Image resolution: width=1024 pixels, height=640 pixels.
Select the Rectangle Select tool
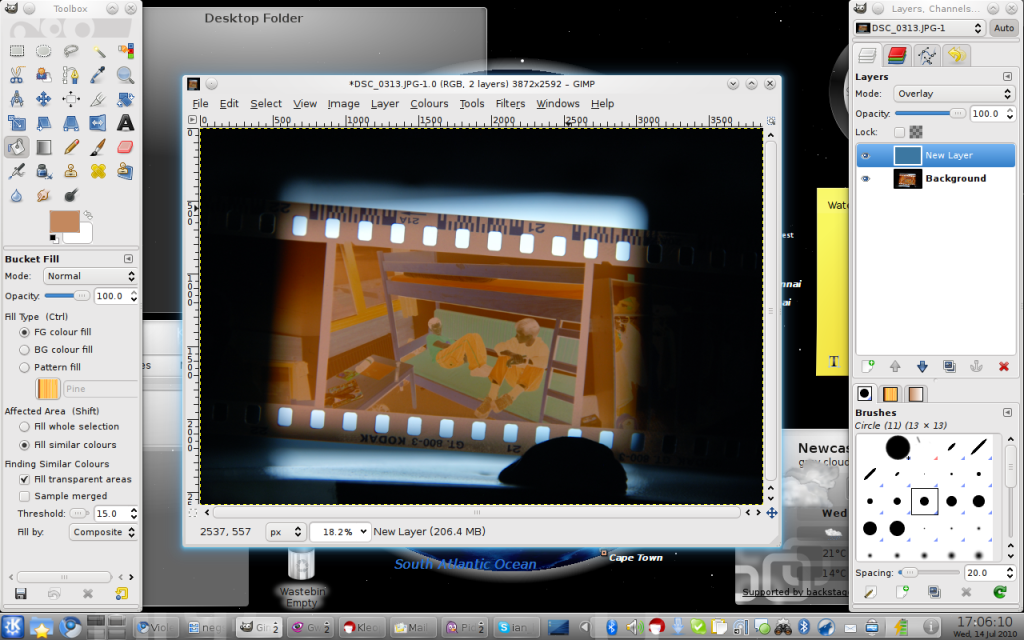(17, 50)
